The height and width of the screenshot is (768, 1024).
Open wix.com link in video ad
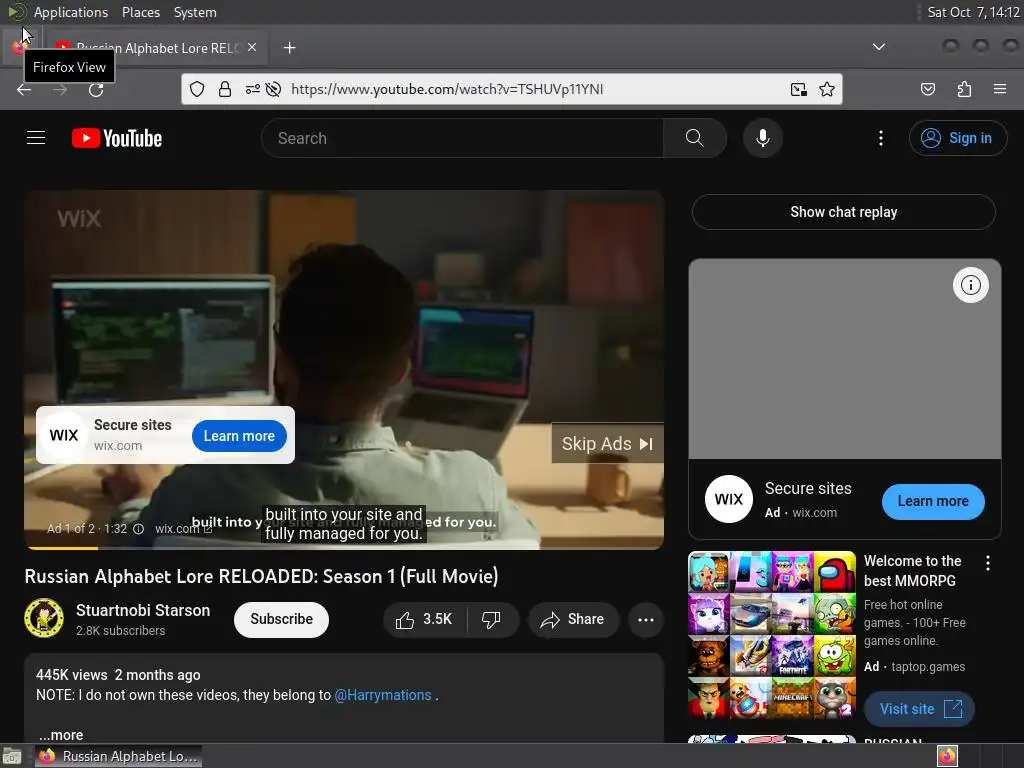[183, 528]
